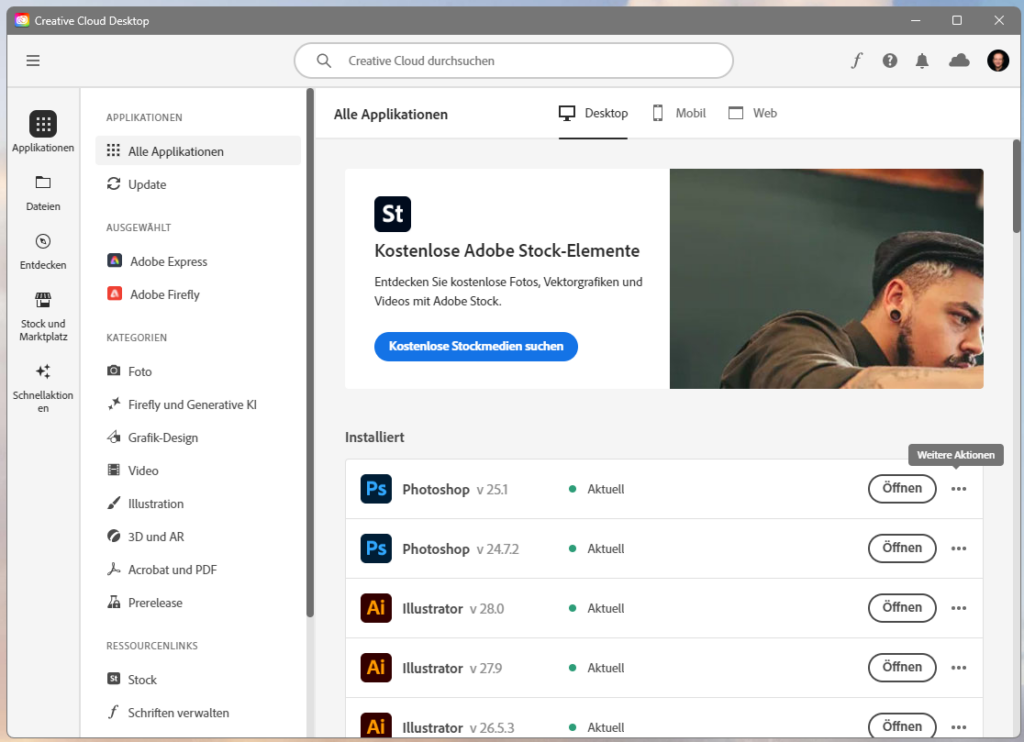Select Update in the applications list
This screenshot has height=742, width=1024.
(x=147, y=185)
